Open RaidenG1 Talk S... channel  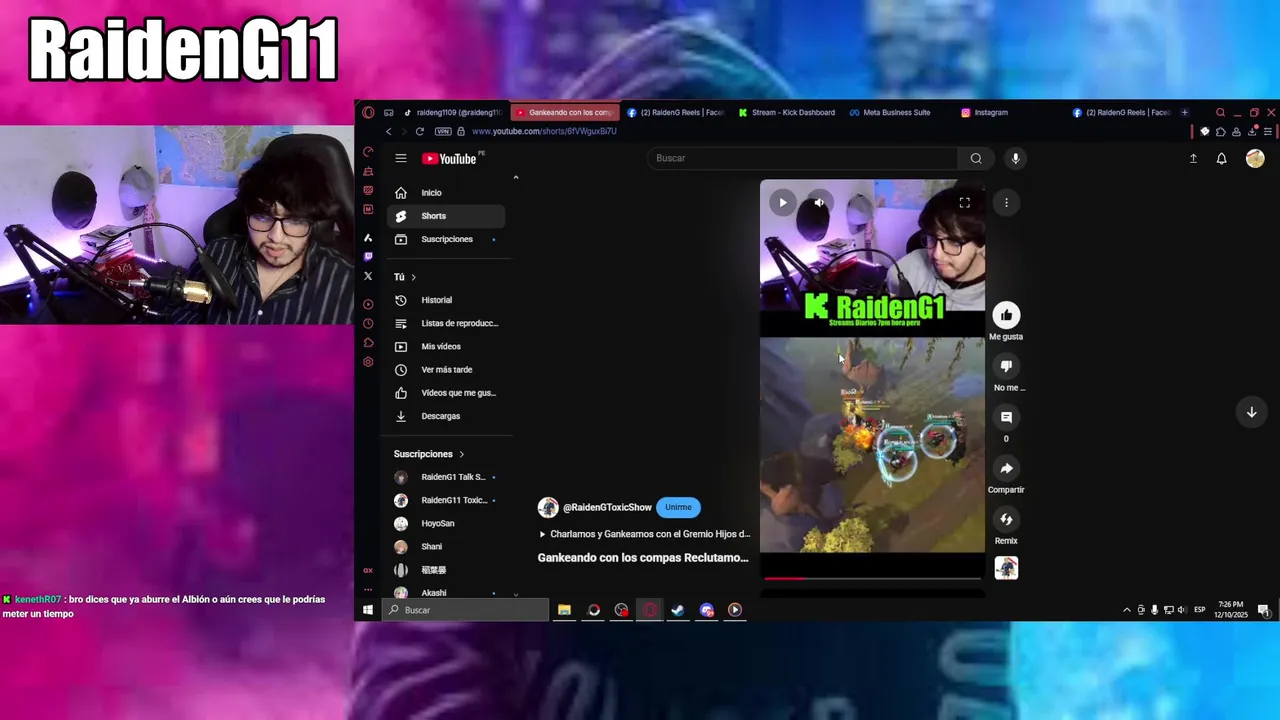(444, 477)
